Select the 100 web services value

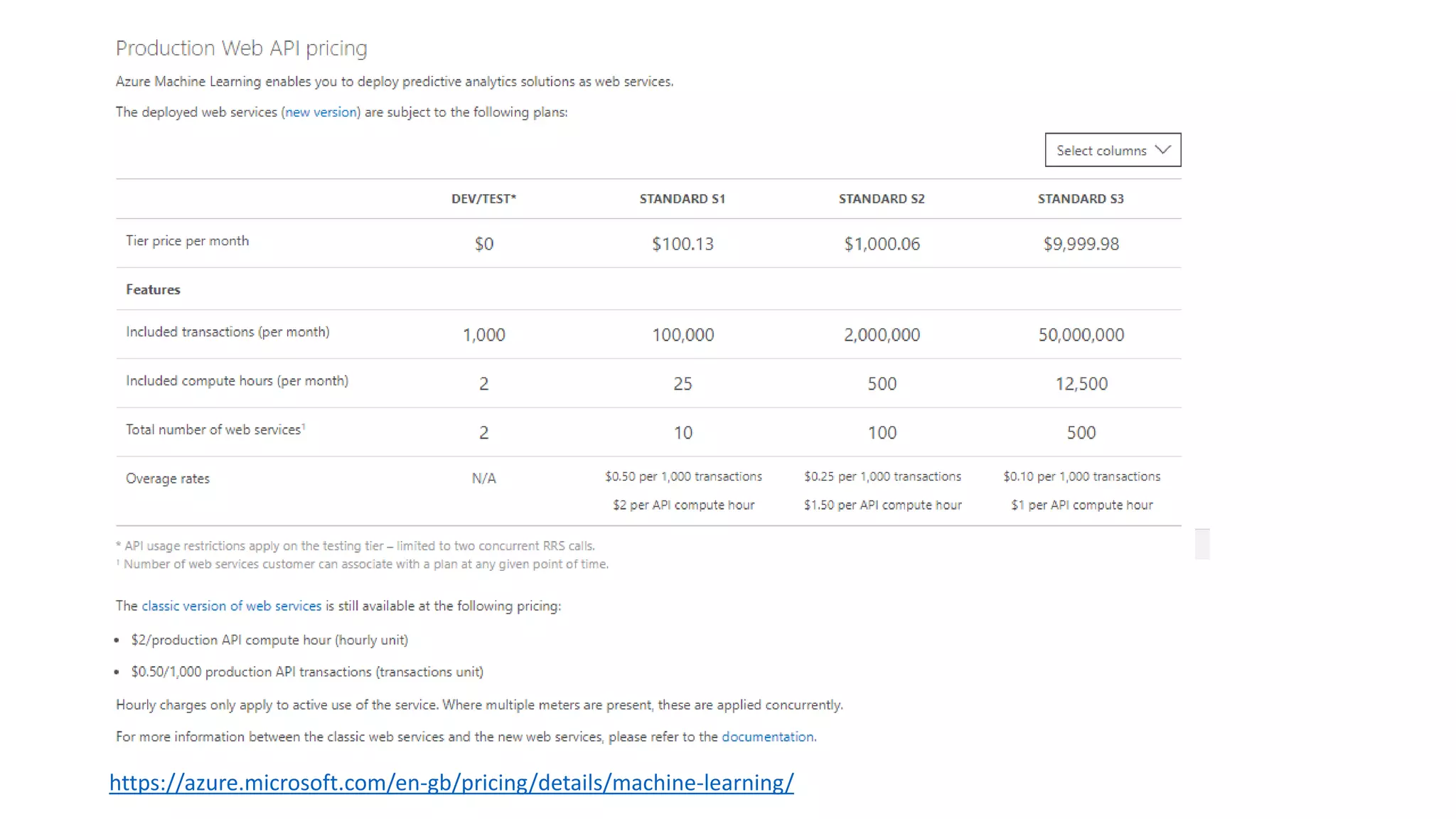882,433
